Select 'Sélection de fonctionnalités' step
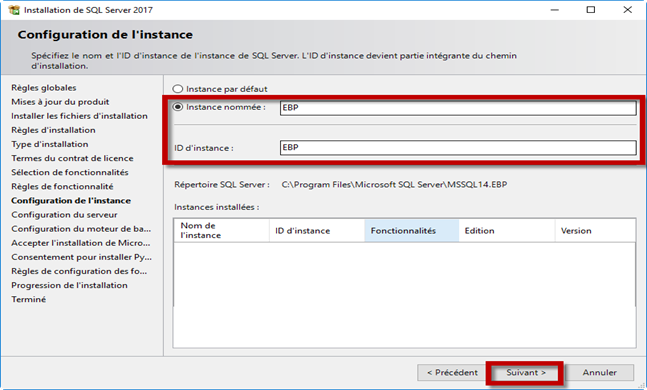 [x=70, y=173]
